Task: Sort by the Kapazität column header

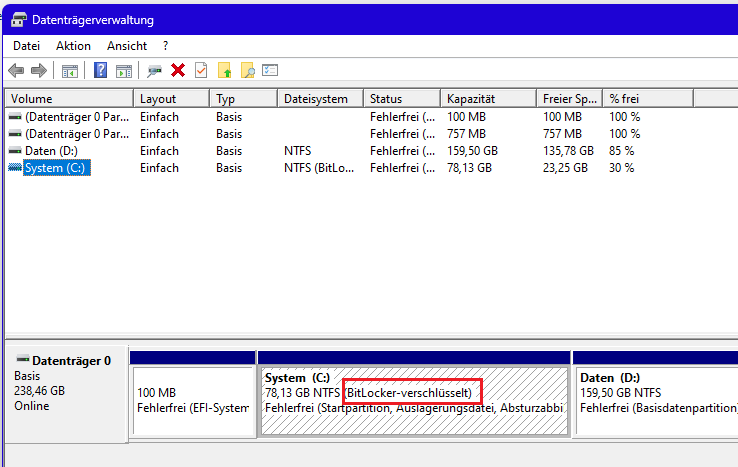Action: pos(489,98)
